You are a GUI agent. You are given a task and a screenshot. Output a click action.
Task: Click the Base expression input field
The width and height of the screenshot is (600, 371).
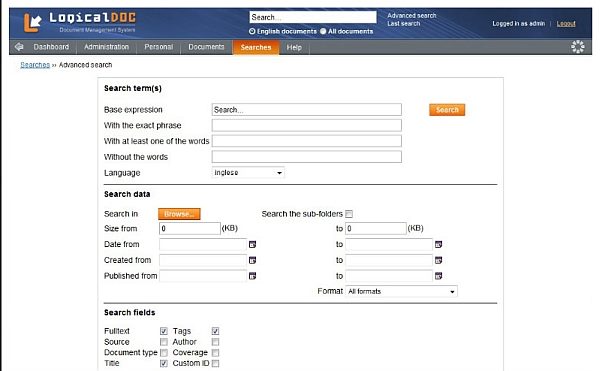307,110
